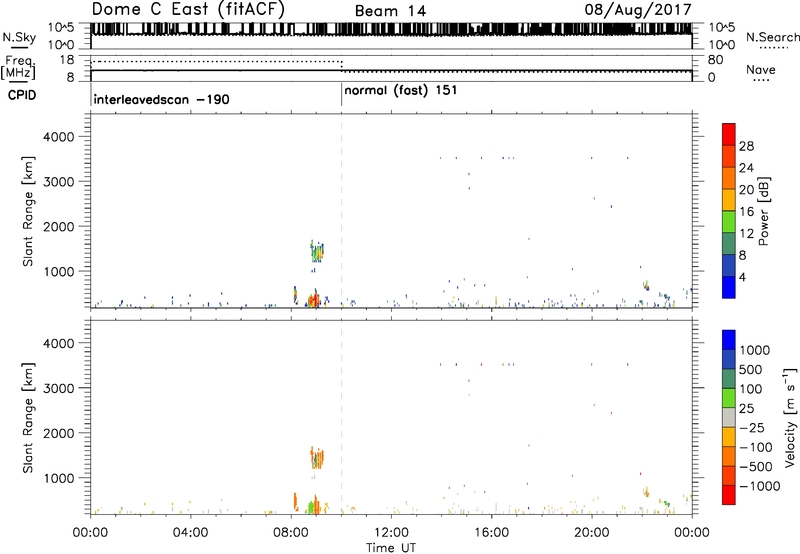Click the 1500 km echo cluster in power plot
Screen dimensions: 800x554
point(317,251)
